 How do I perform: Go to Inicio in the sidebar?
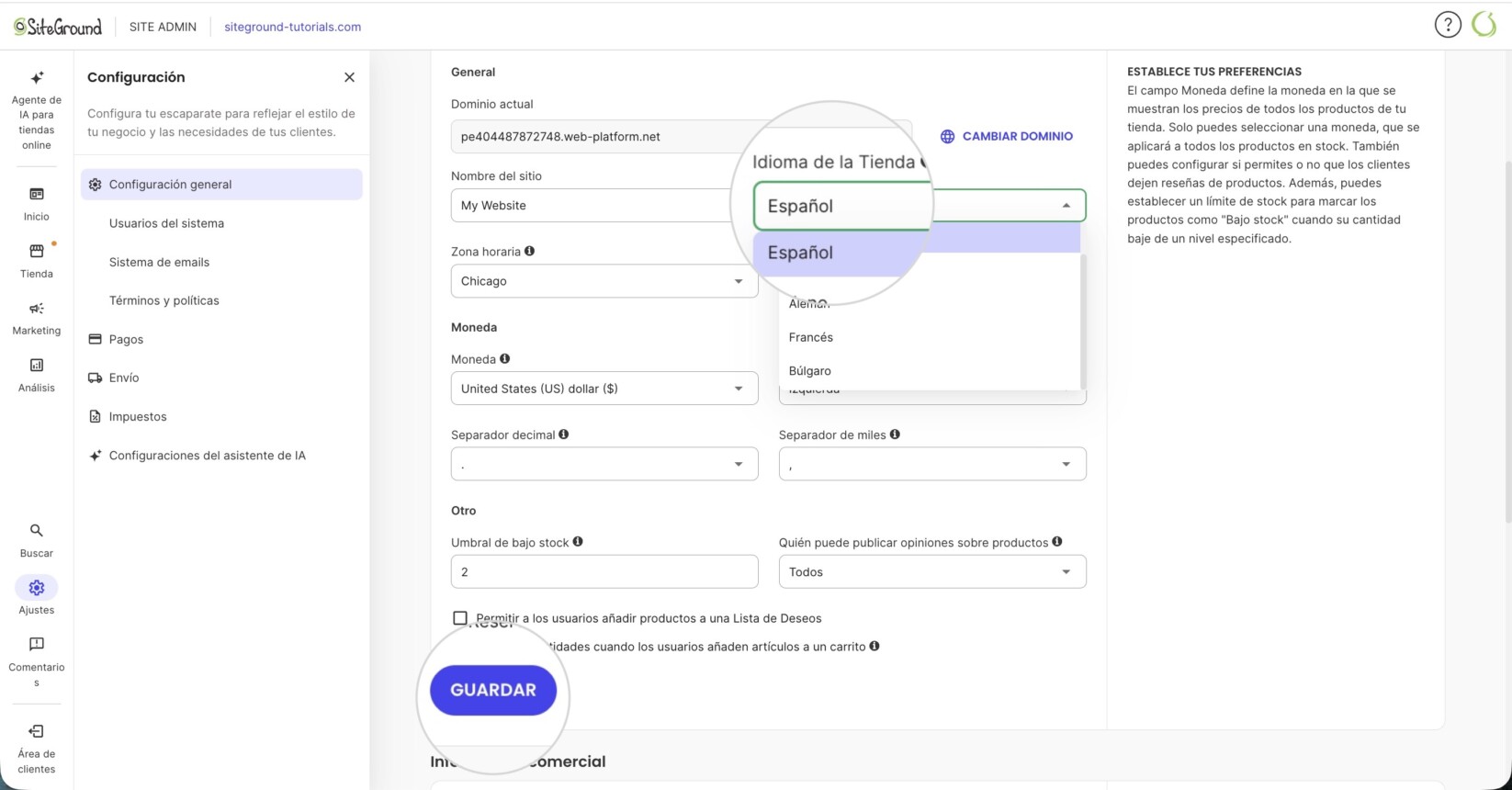tap(37, 204)
